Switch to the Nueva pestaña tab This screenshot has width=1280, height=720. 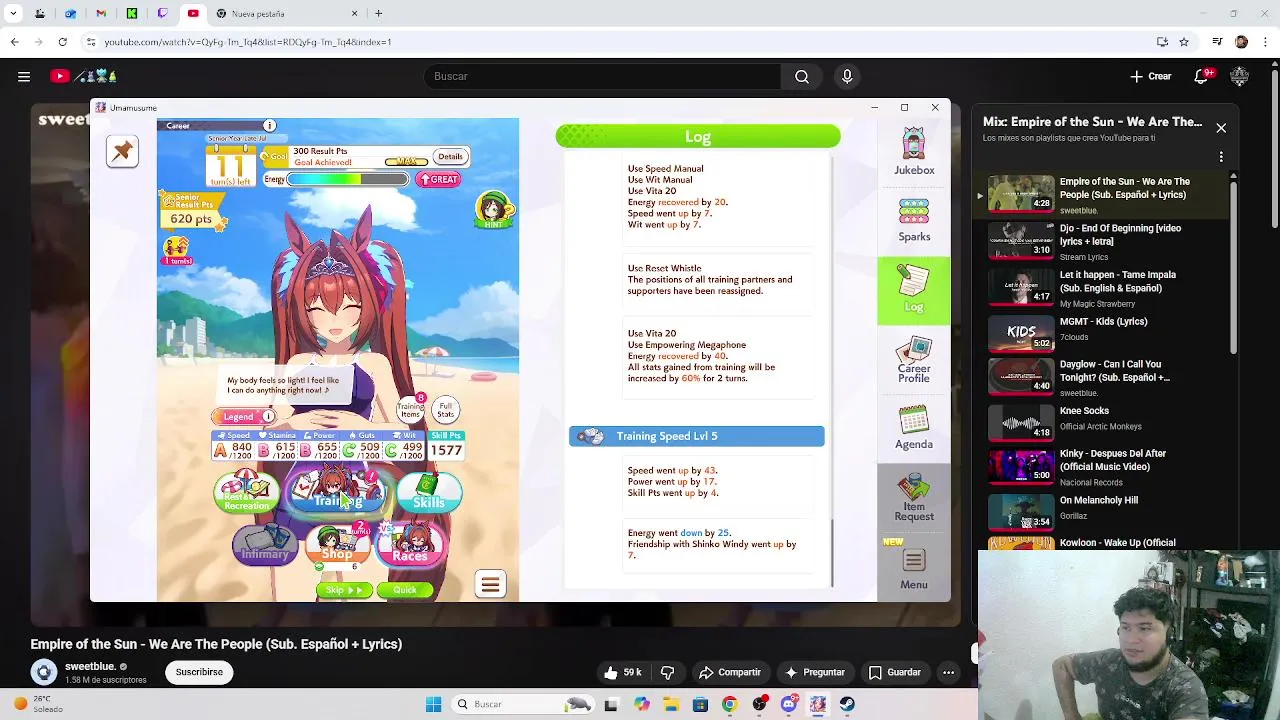289,14
